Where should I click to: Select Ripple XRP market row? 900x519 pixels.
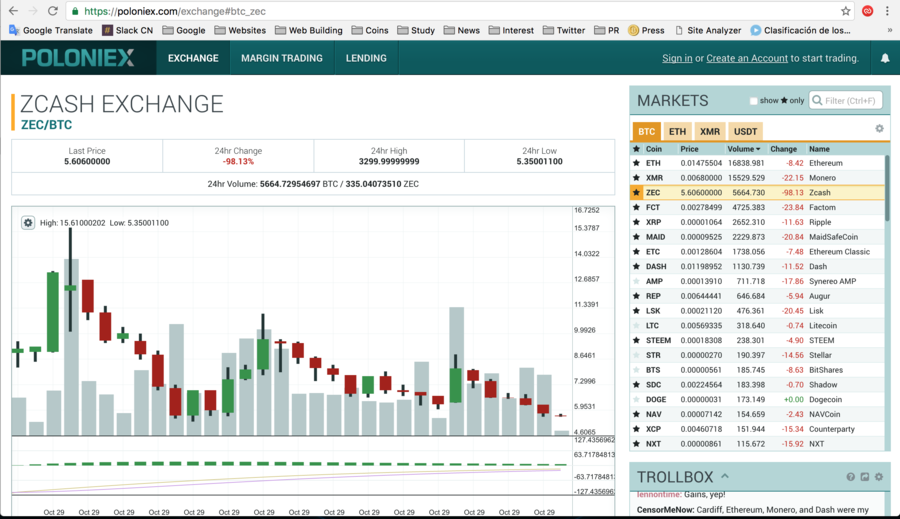(757, 222)
